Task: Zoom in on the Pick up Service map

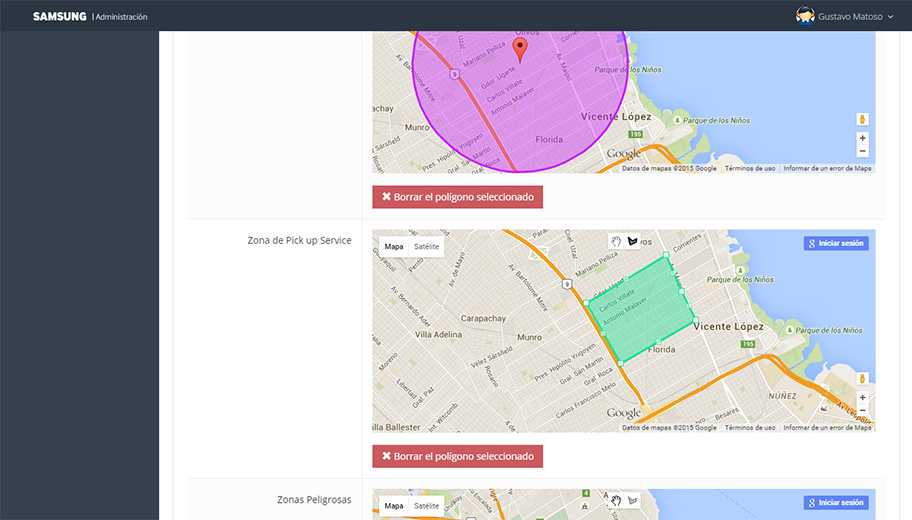Action: coord(863,397)
